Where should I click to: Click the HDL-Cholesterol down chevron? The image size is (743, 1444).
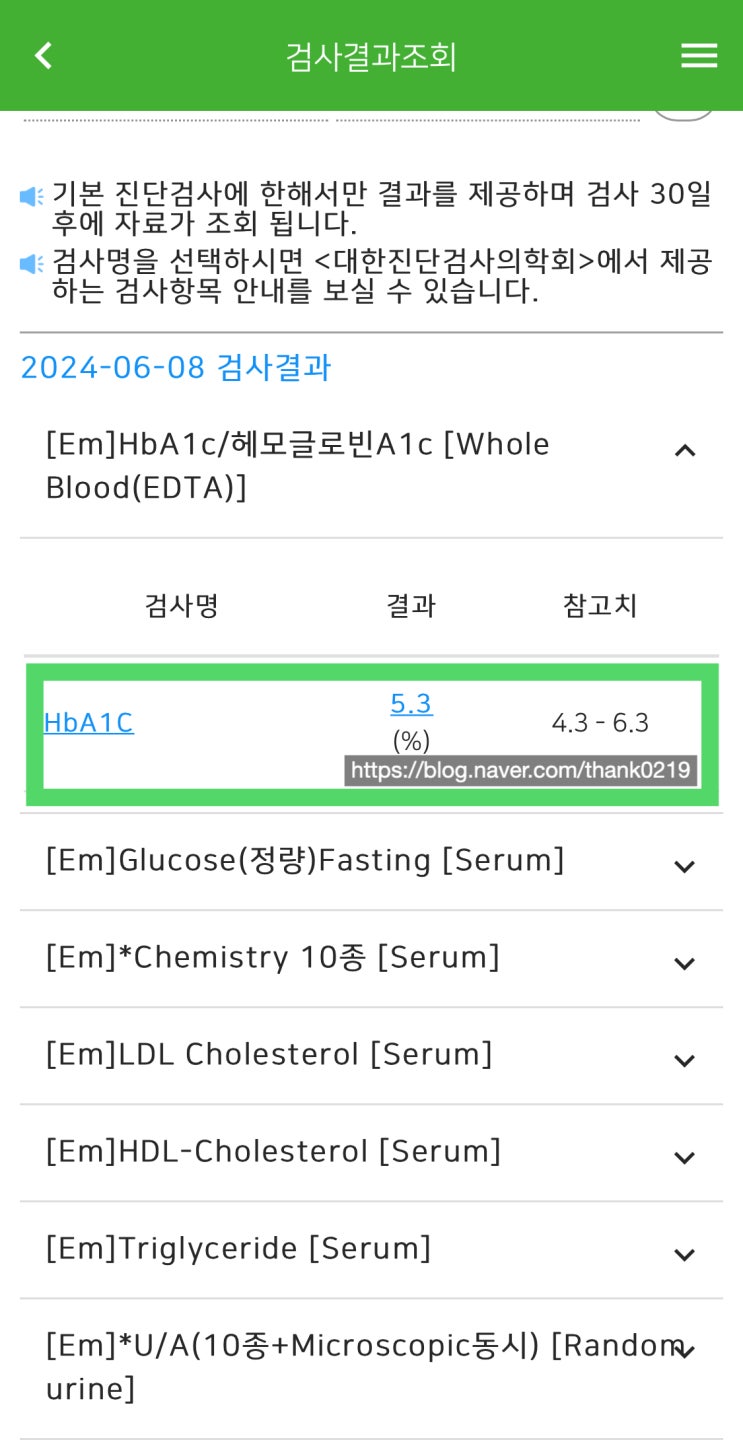click(685, 1158)
